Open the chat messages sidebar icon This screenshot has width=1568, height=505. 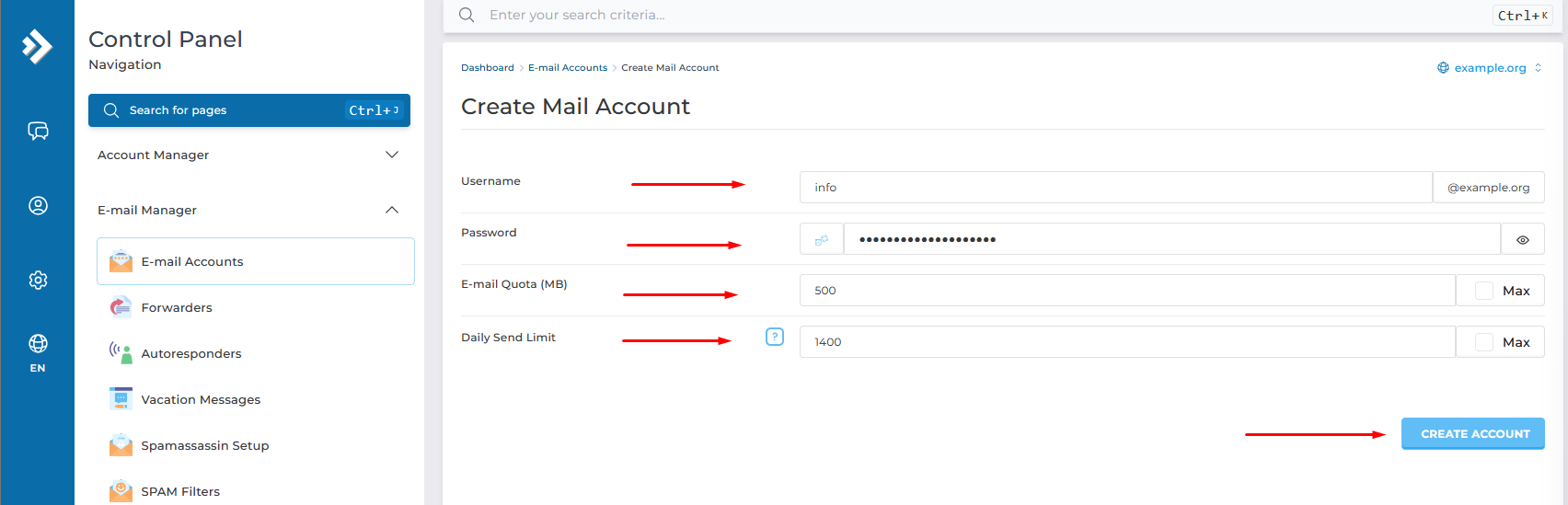(38, 131)
